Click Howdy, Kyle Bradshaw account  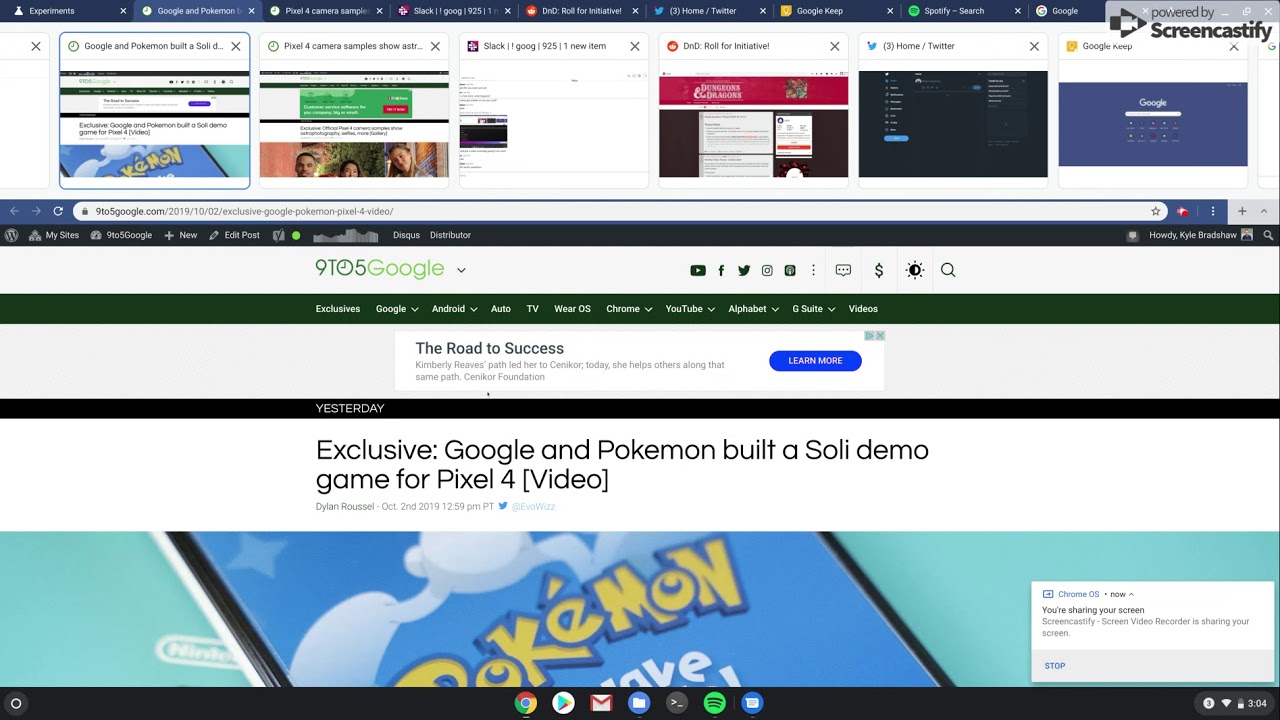[x=1200, y=235]
